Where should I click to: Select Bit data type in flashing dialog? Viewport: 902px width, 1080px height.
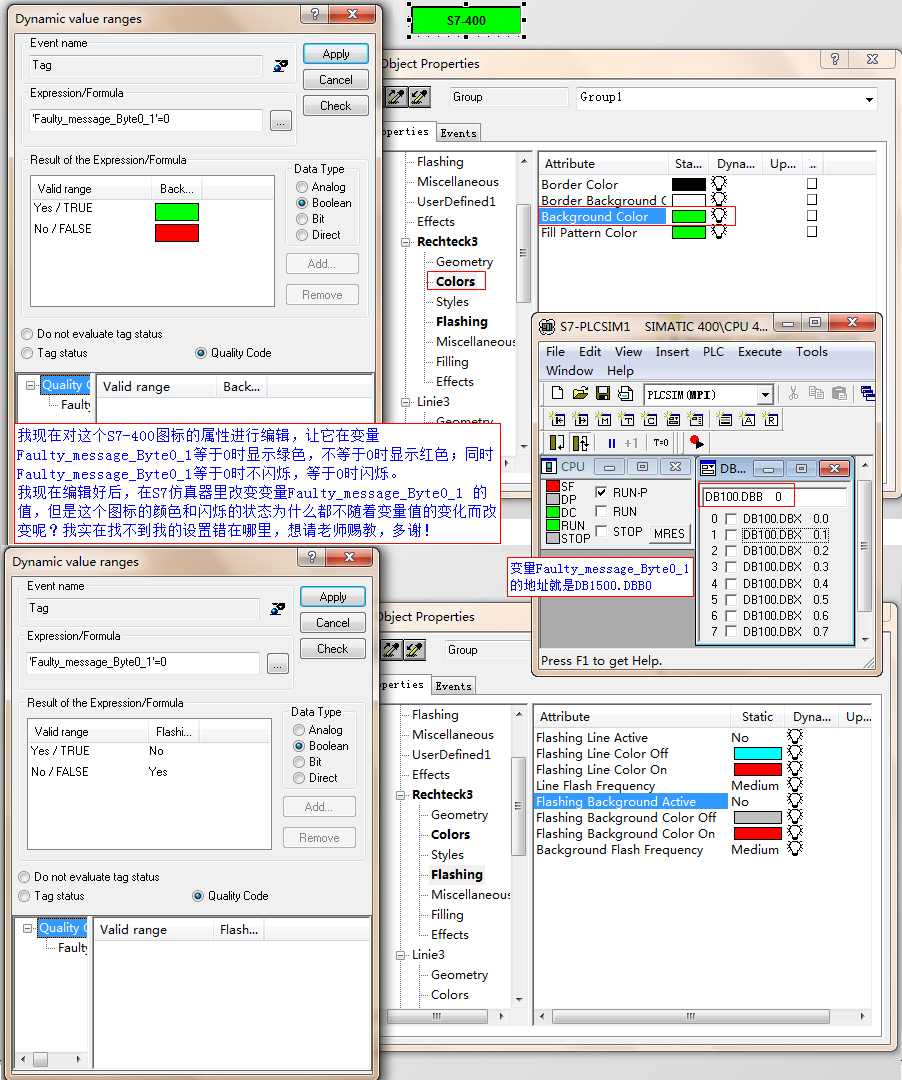pyautogui.click(x=299, y=762)
